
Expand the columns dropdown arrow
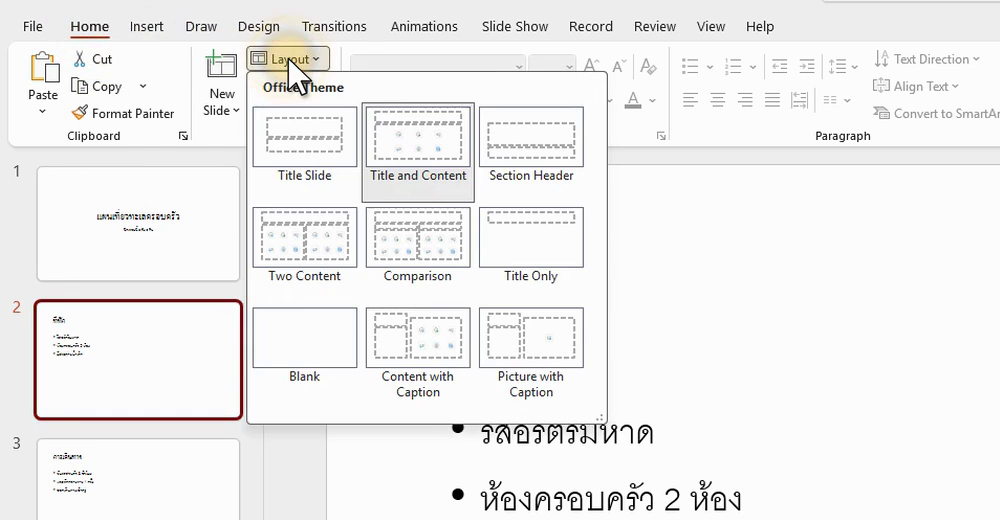coord(847,100)
